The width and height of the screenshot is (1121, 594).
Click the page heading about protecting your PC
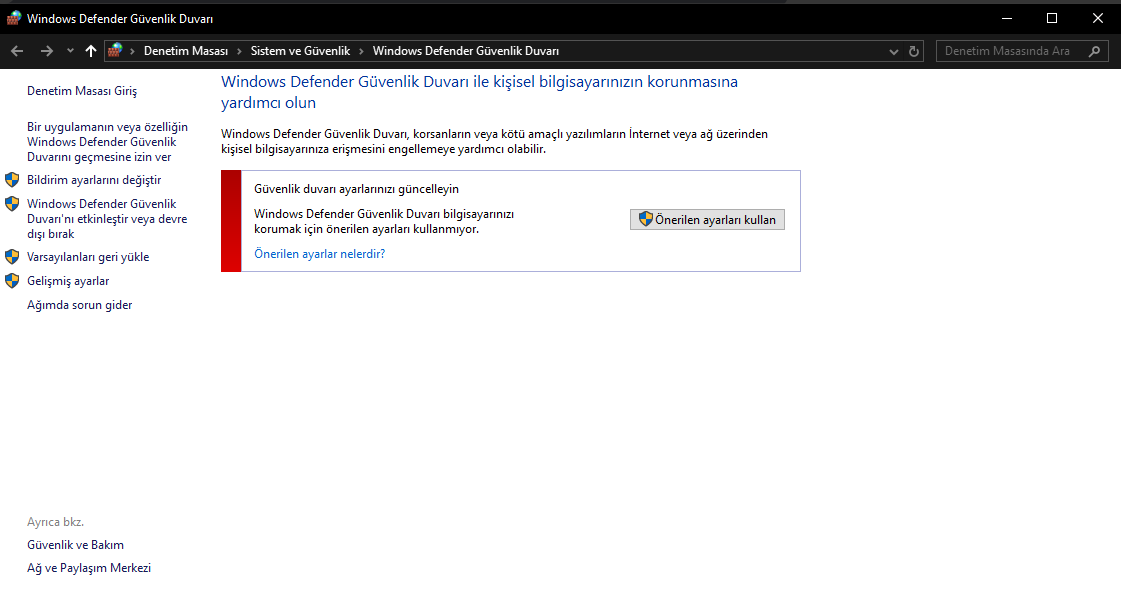[479, 92]
